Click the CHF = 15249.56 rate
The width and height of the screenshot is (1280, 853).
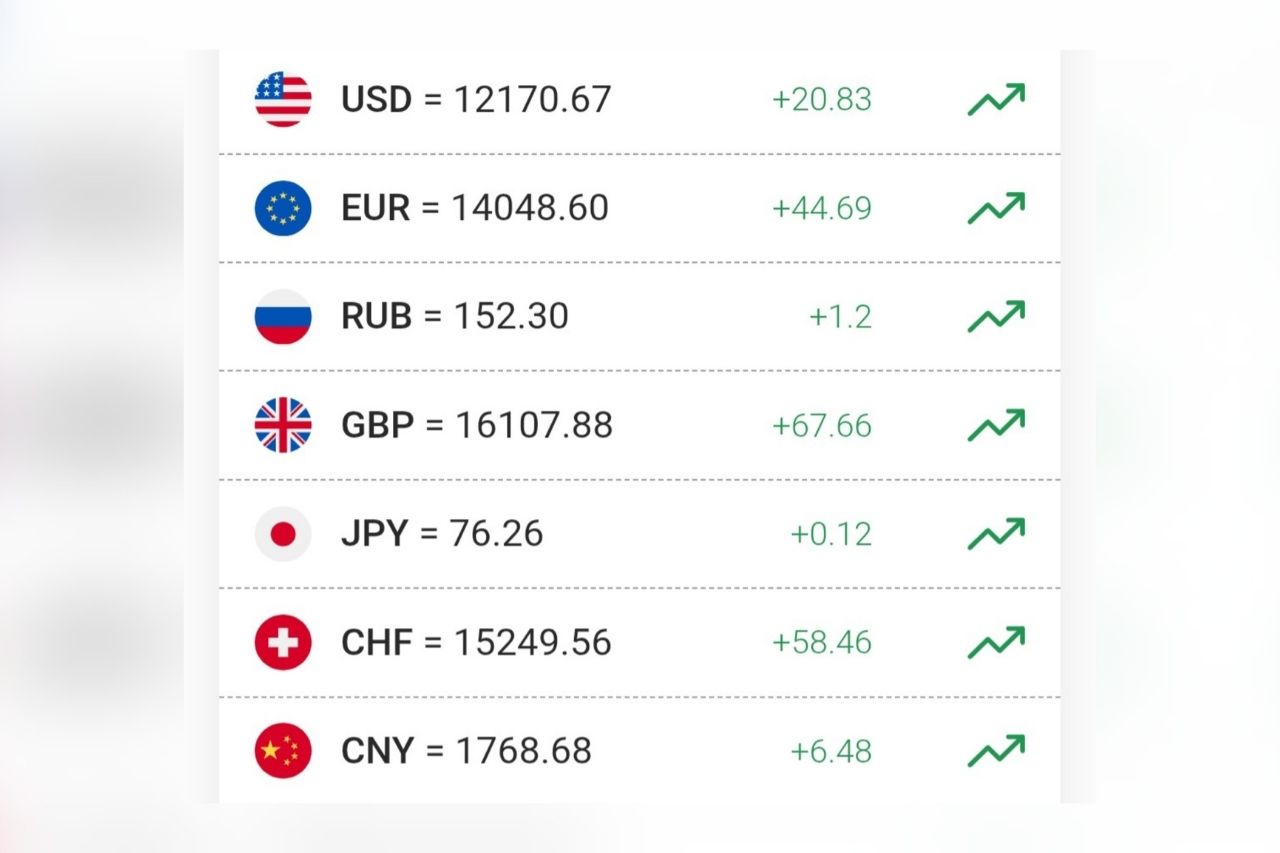(476, 642)
